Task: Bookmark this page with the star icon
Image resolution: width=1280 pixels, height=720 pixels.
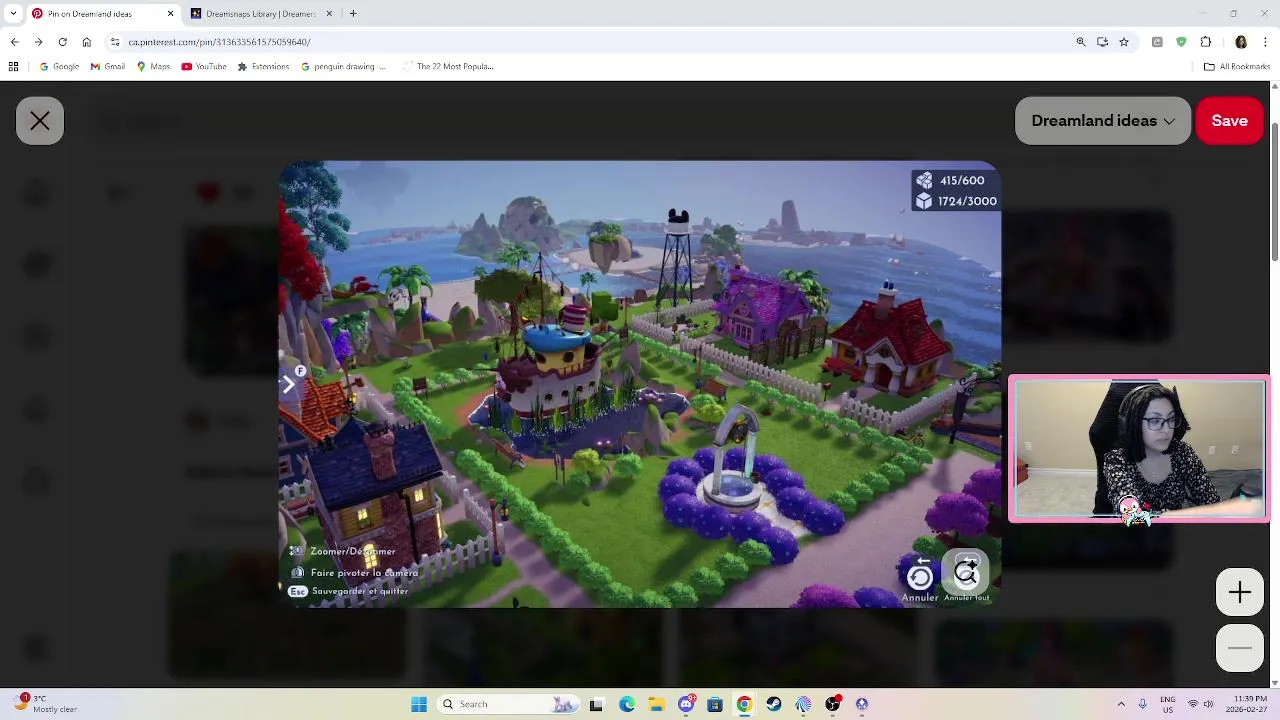Action: coord(1124,42)
